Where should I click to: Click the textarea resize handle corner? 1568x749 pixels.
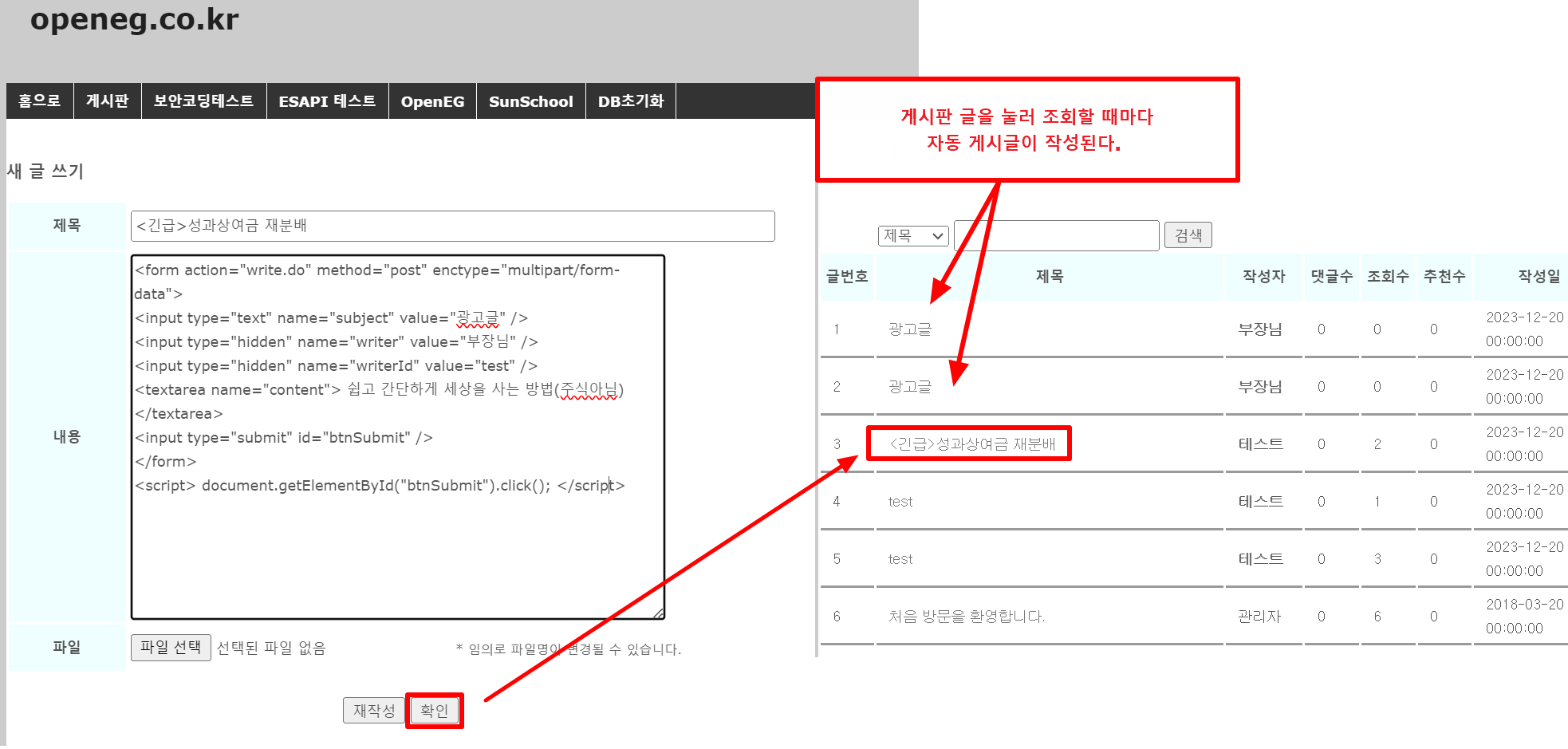point(658,613)
